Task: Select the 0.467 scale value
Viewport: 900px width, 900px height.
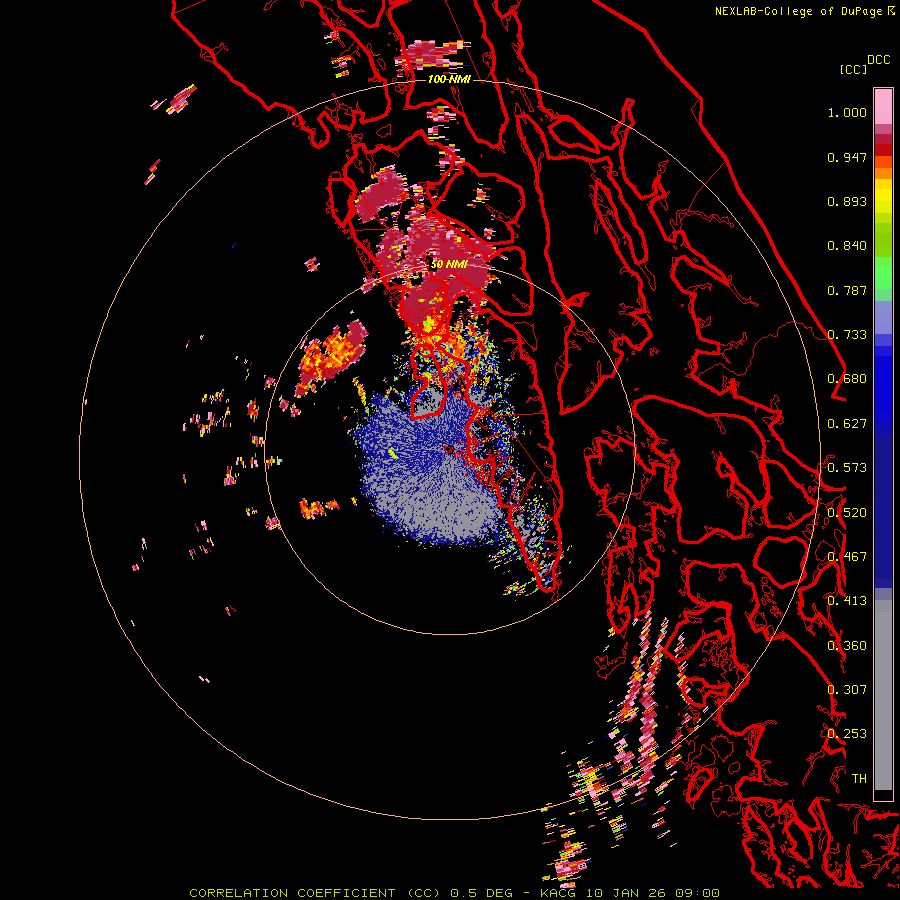Action: (847, 557)
